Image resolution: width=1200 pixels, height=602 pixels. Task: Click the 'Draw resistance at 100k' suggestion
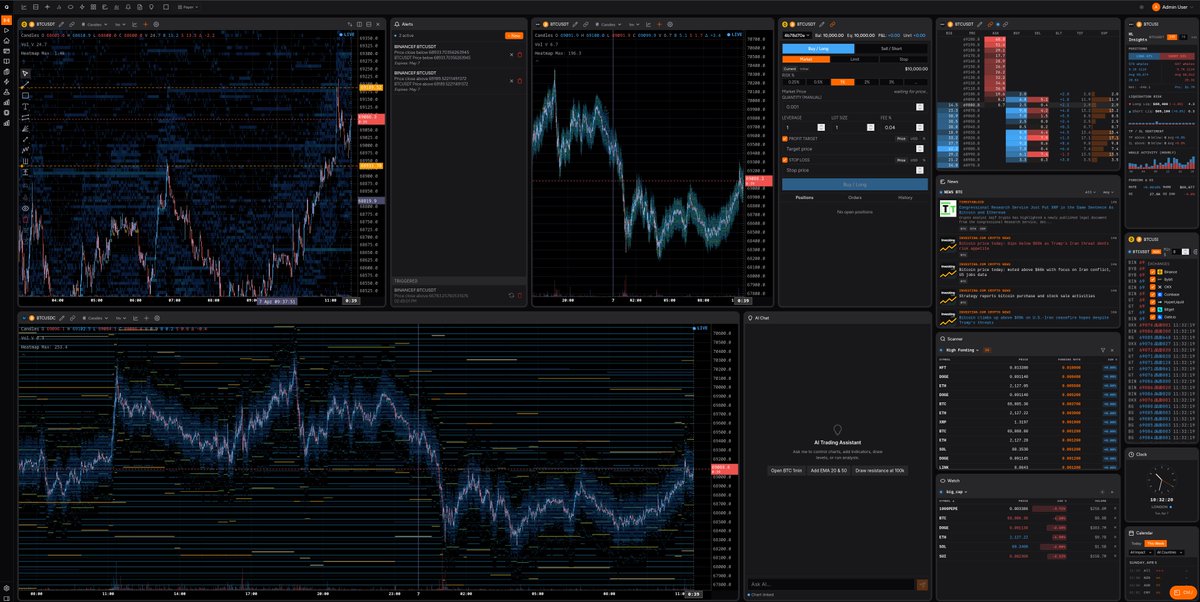click(x=880, y=470)
